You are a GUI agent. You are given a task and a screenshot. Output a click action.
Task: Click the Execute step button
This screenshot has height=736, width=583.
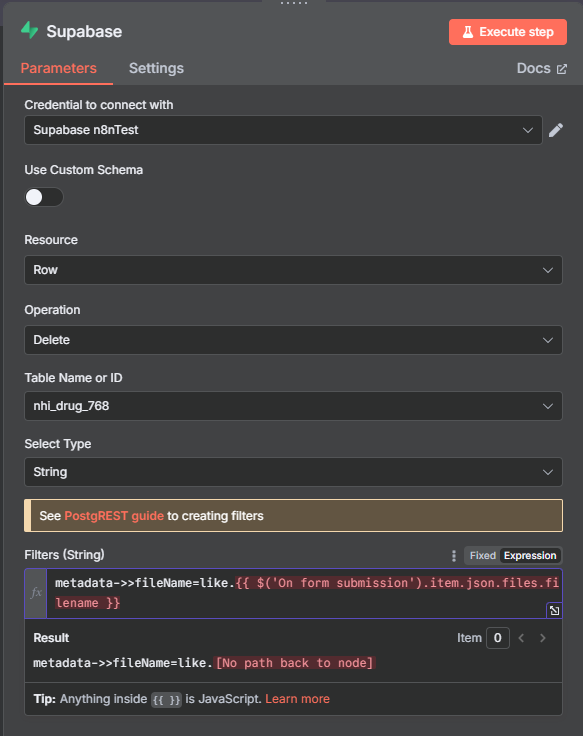pyautogui.click(x=508, y=32)
